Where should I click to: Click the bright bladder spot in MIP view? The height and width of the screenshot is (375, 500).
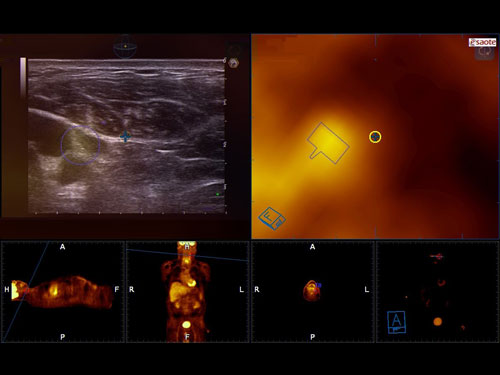pos(438,322)
